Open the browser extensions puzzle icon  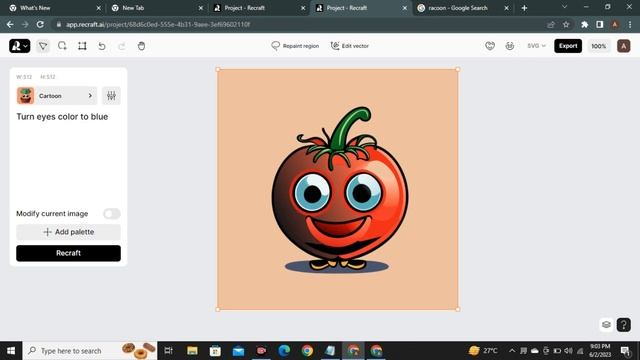[584, 24]
